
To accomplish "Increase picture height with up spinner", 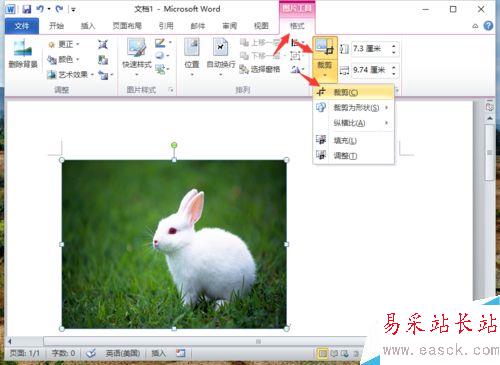I will point(394,46).
